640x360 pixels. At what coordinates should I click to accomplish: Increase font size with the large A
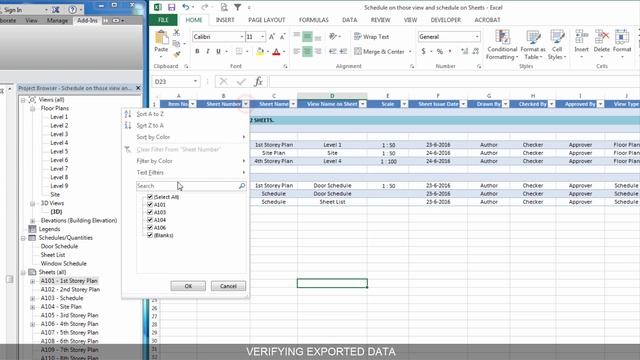click(x=272, y=37)
